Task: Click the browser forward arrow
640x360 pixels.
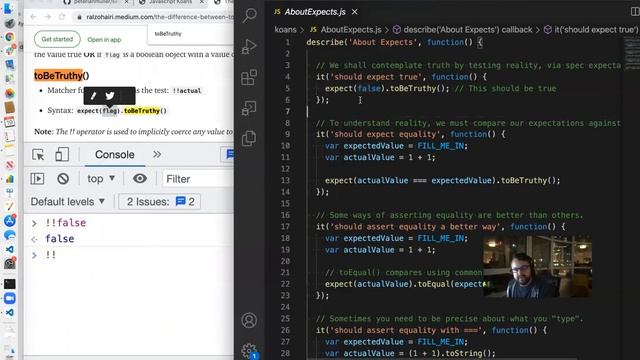Action: pos(48,17)
